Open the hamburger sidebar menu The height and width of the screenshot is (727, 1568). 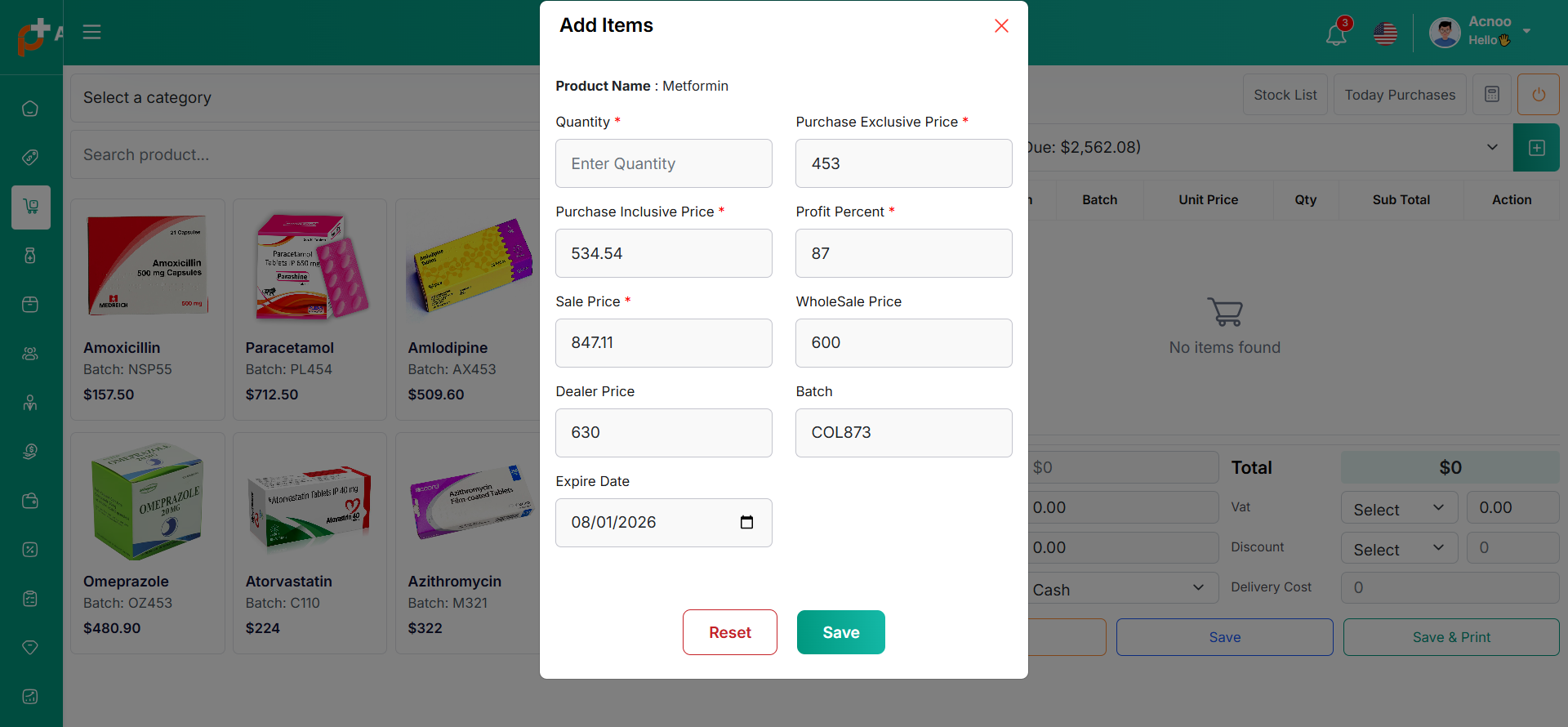[91, 32]
